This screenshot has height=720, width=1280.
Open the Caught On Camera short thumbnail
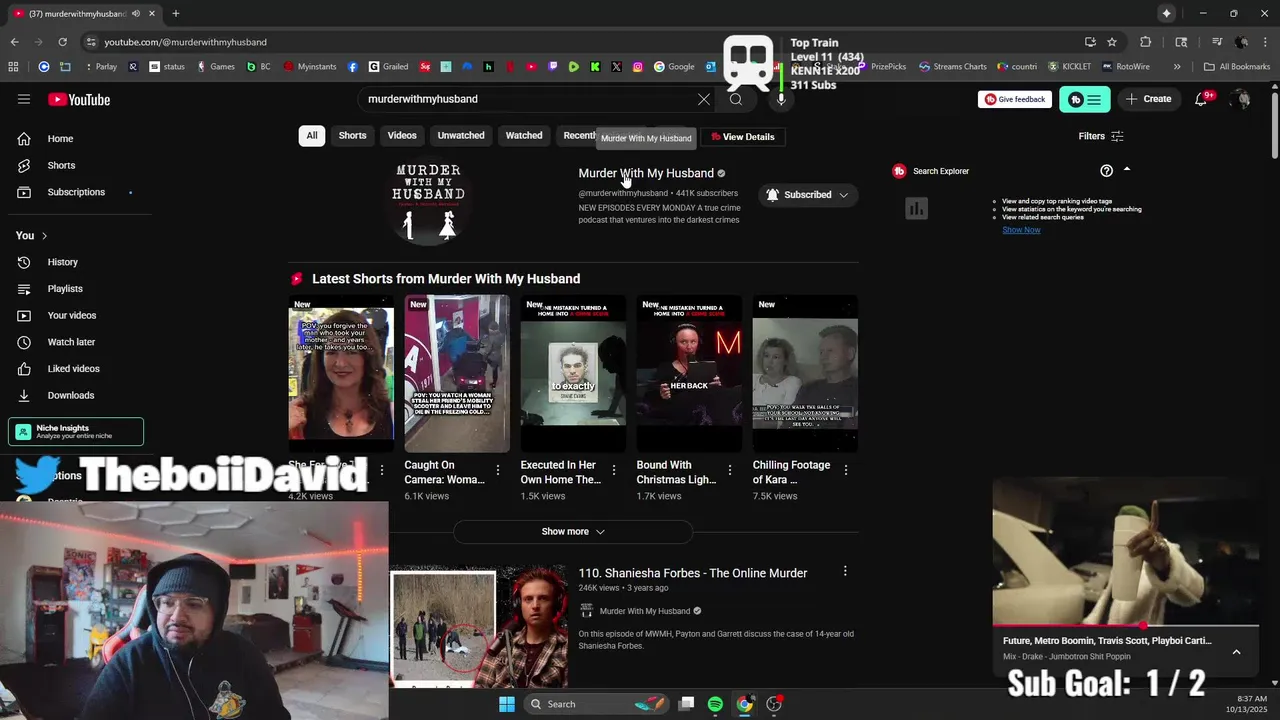[457, 373]
